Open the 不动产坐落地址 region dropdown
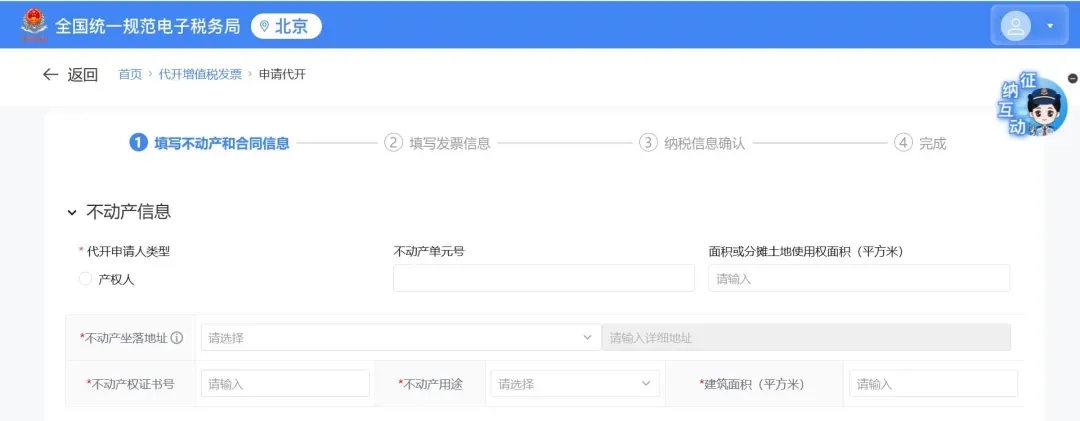This screenshot has width=1080, height=421. pos(400,338)
